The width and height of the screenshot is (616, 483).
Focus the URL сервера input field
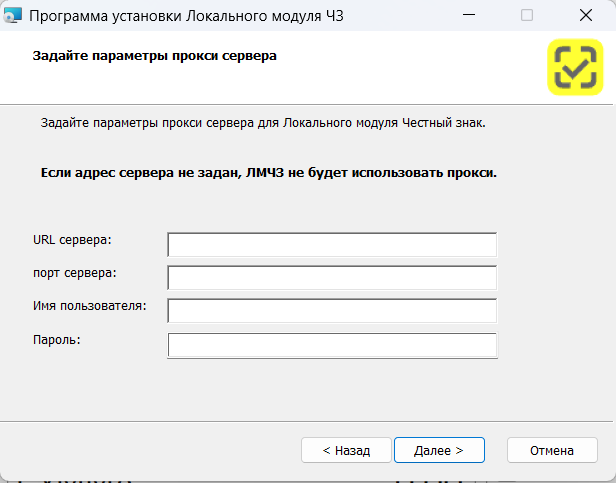[332, 244]
